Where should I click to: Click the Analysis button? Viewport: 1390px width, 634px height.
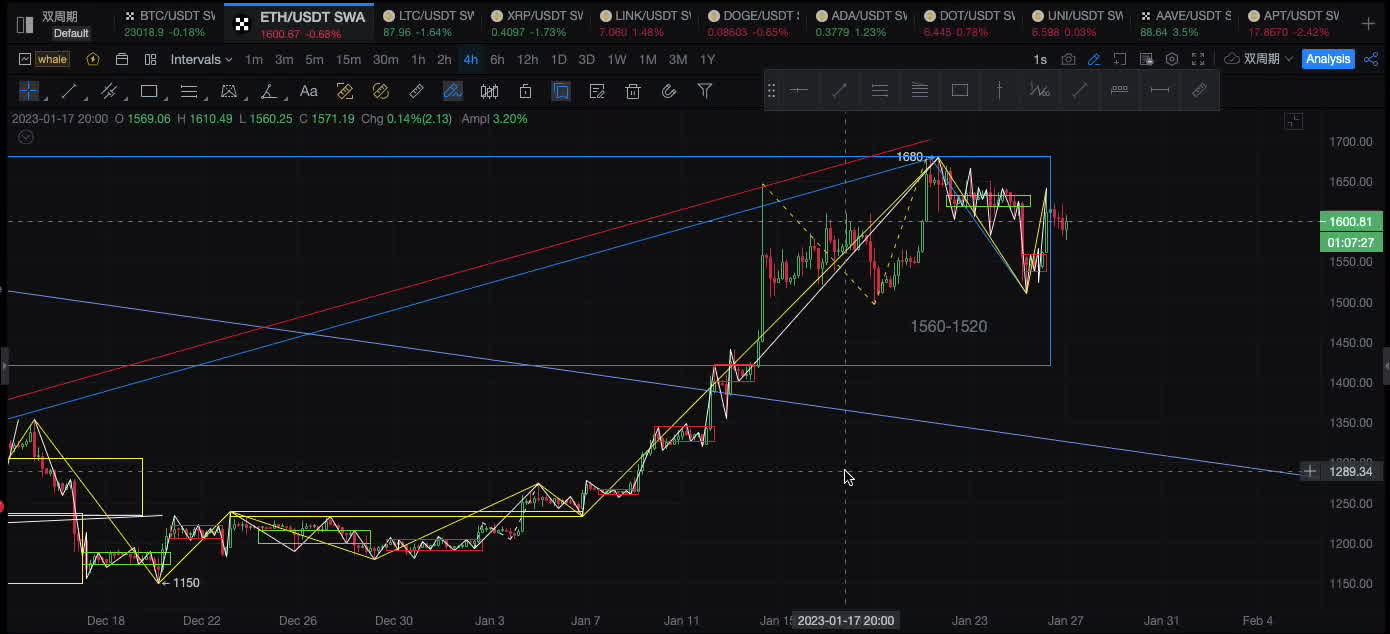1328,59
